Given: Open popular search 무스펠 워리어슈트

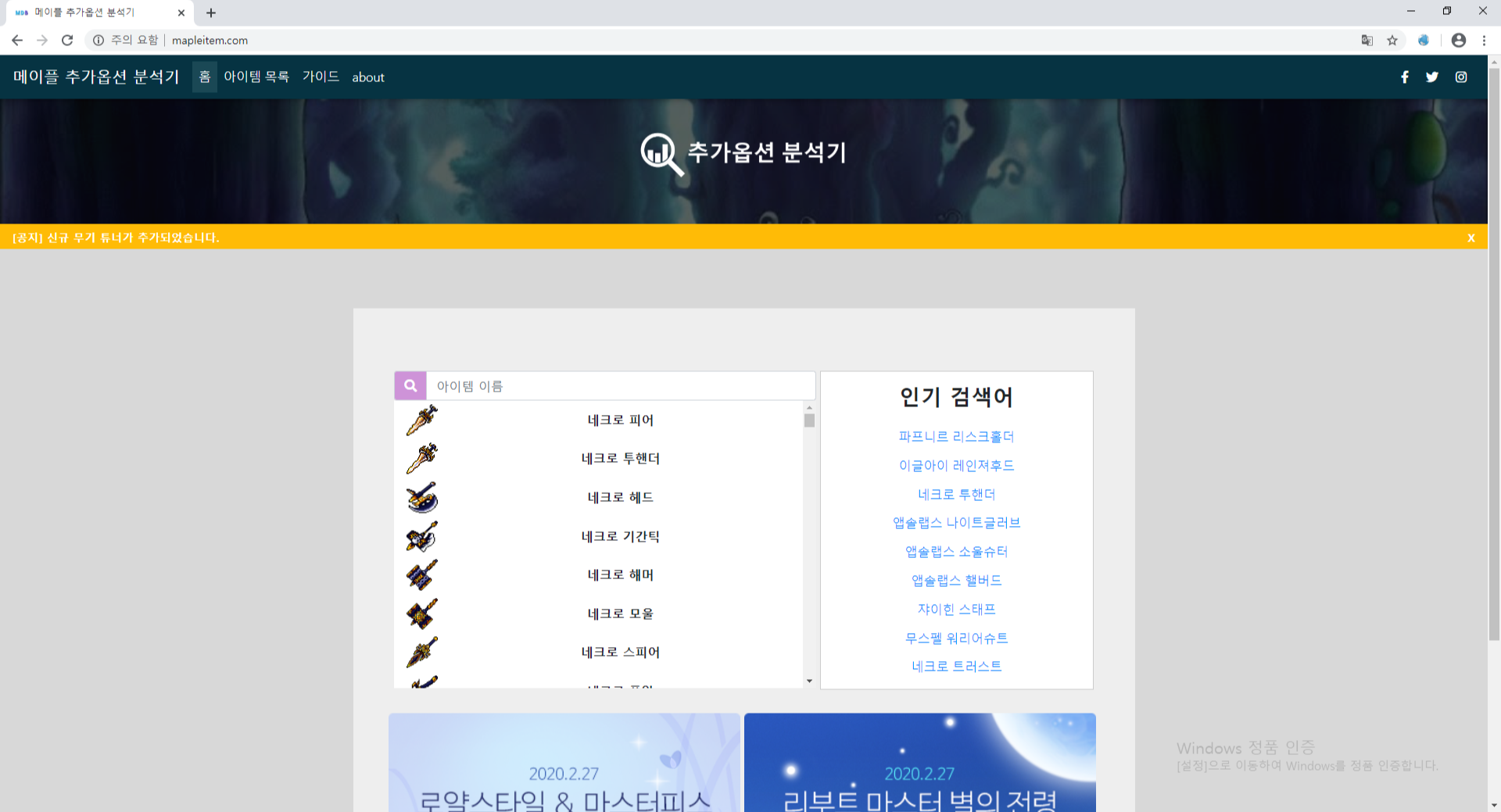Looking at the screenshot, I should click(956, 638).
